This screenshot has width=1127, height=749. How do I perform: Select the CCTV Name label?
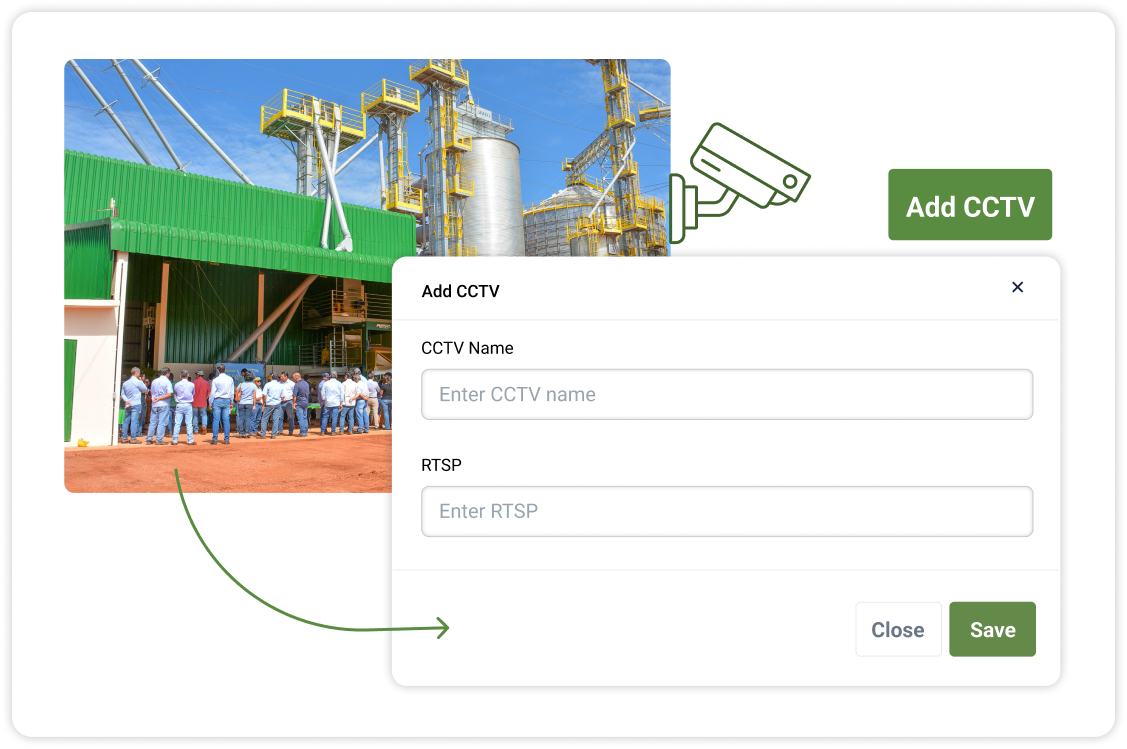tap(467, 348)
